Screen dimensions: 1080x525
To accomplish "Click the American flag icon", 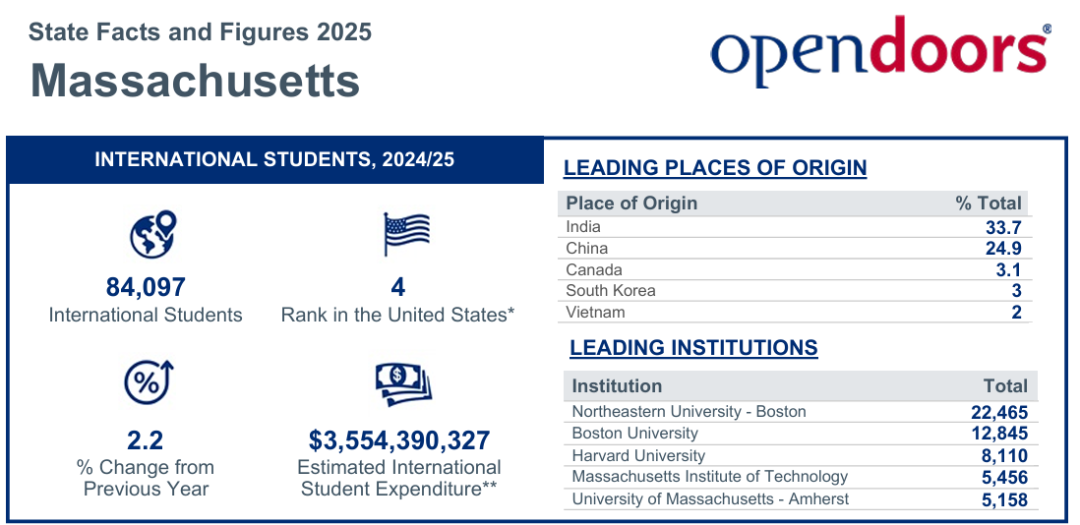I will pos(406,234).
